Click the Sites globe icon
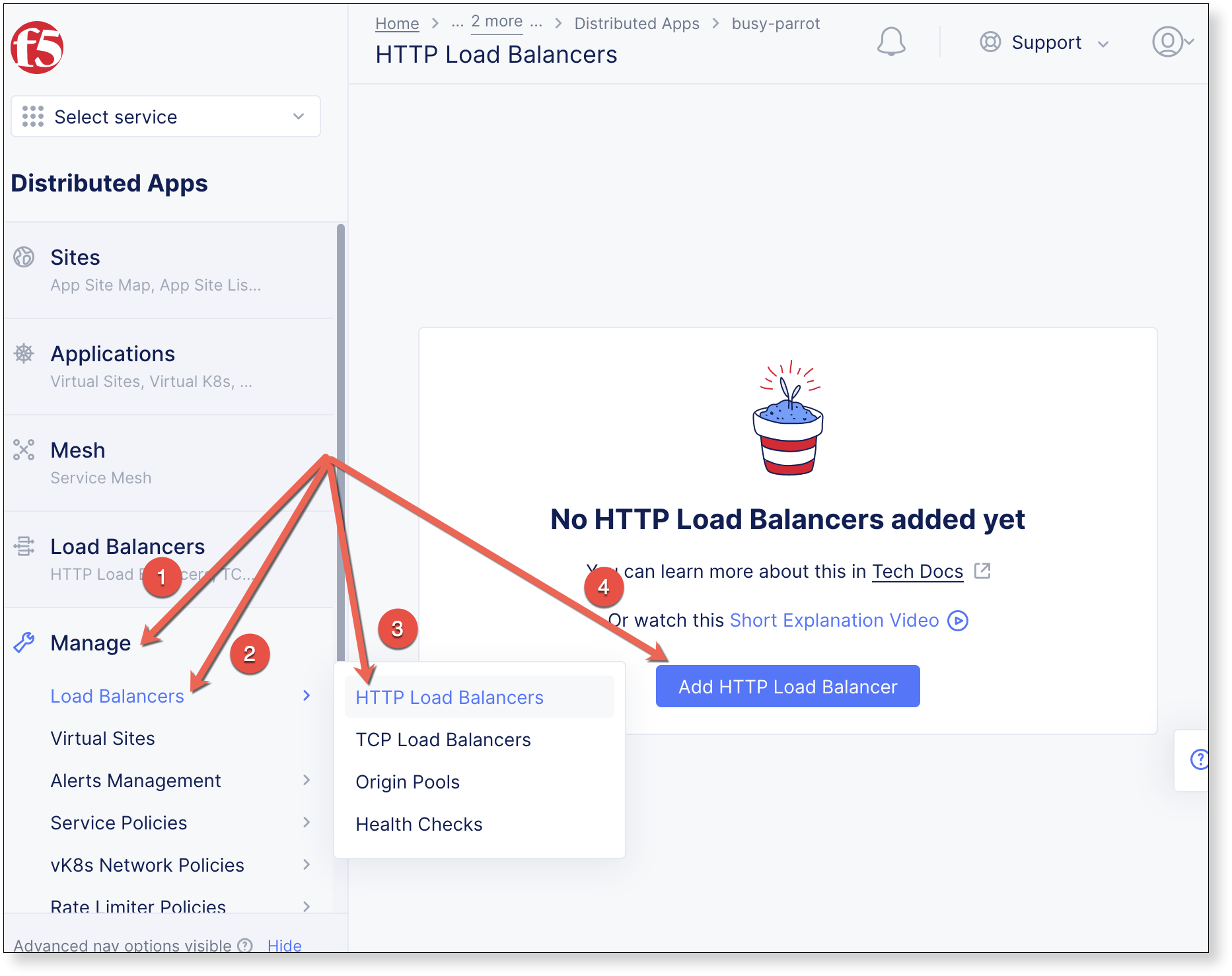This screenshot has height=976, width=1232. (24, 257)
